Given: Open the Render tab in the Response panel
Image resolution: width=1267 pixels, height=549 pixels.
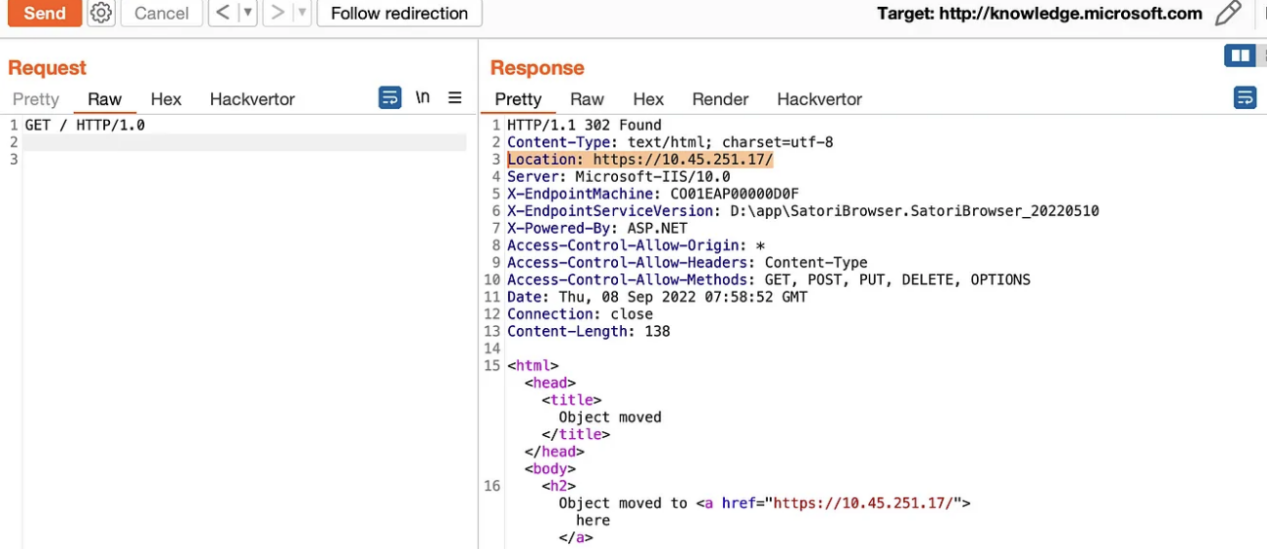Looking at the screenshot, I should pyautogui.click(x=720, y=99).
